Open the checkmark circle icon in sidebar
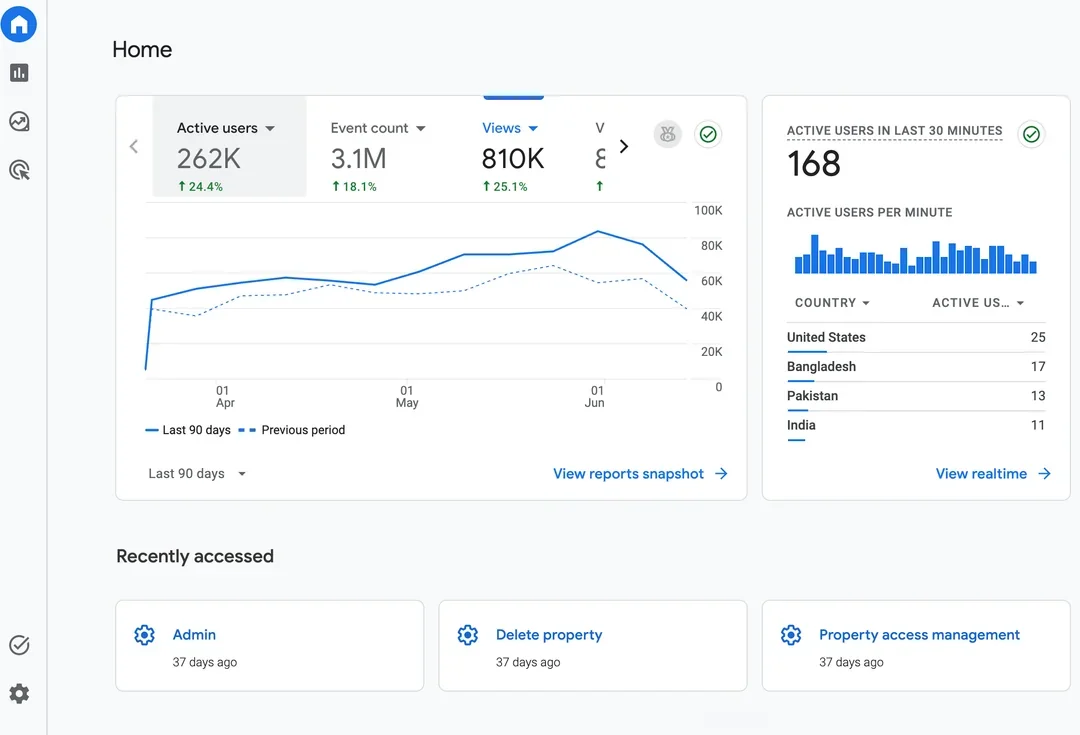 tap(19, 645)
